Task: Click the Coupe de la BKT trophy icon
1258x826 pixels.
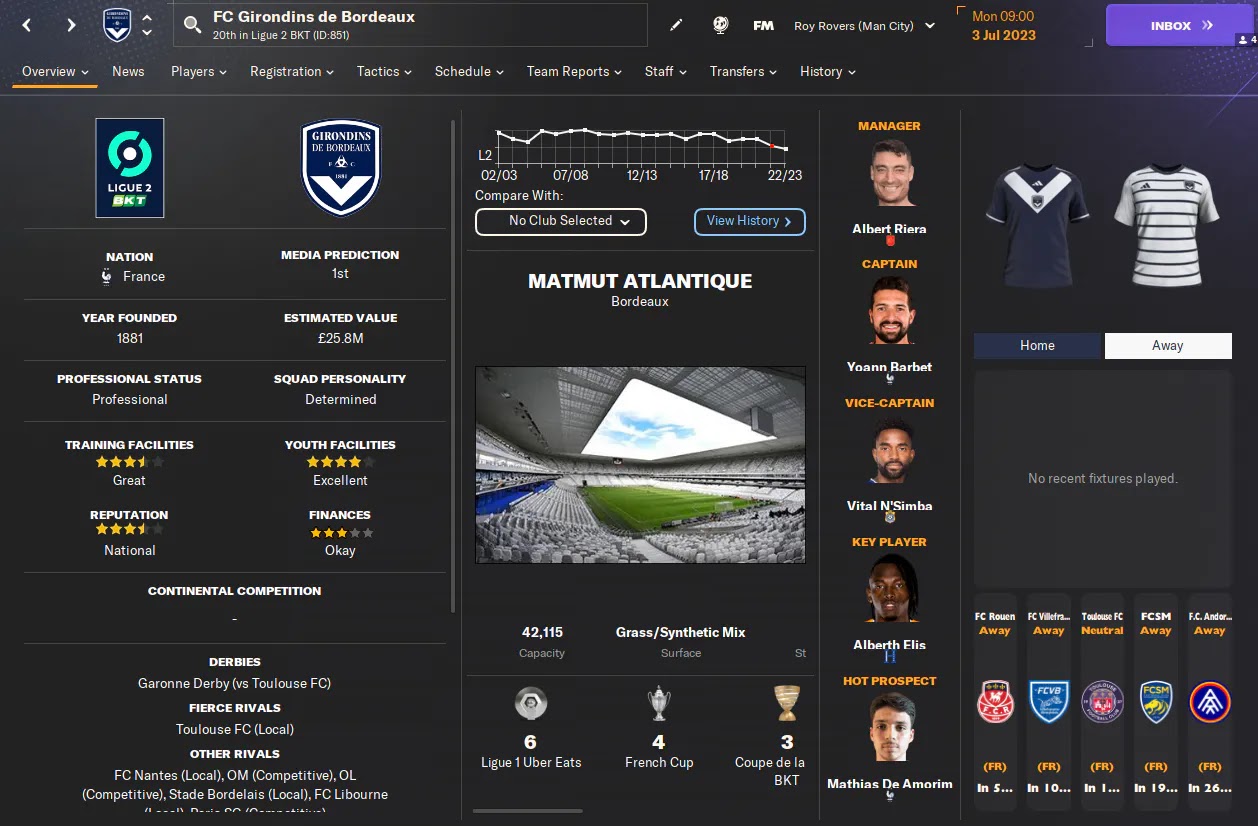Action: pos(787,703)
